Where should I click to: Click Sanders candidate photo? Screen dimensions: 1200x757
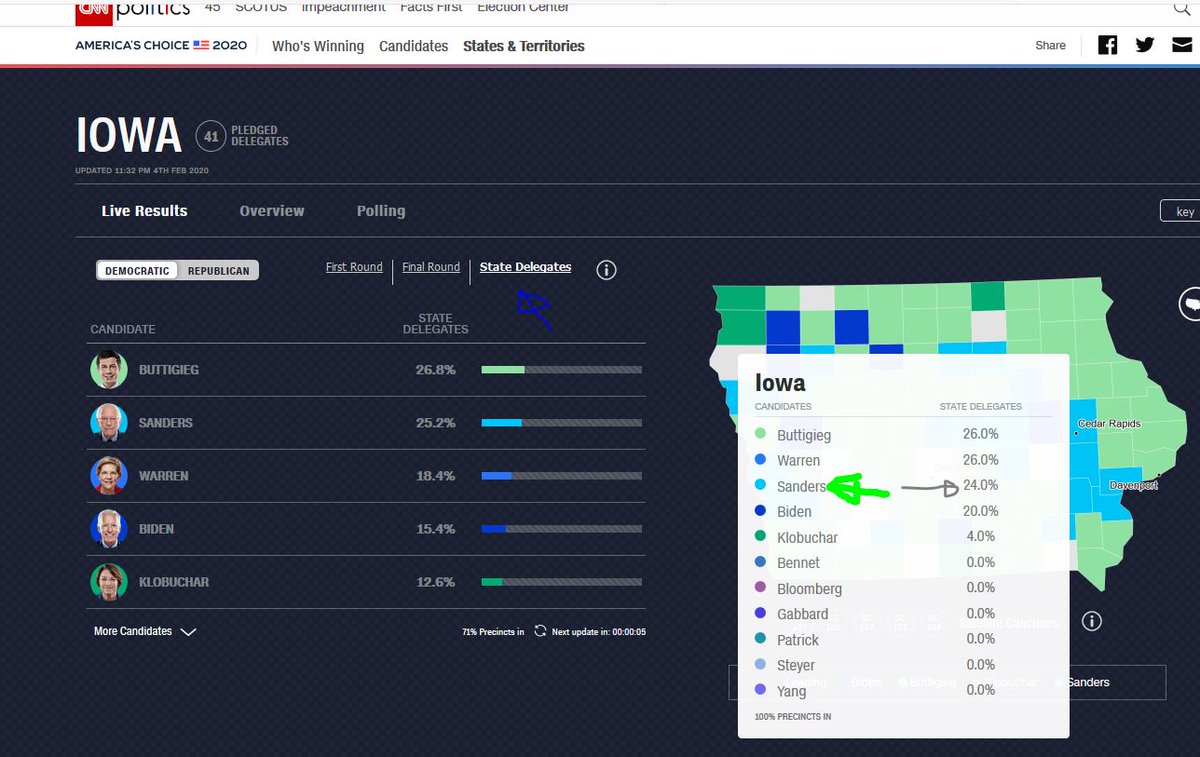pos(109,423)
